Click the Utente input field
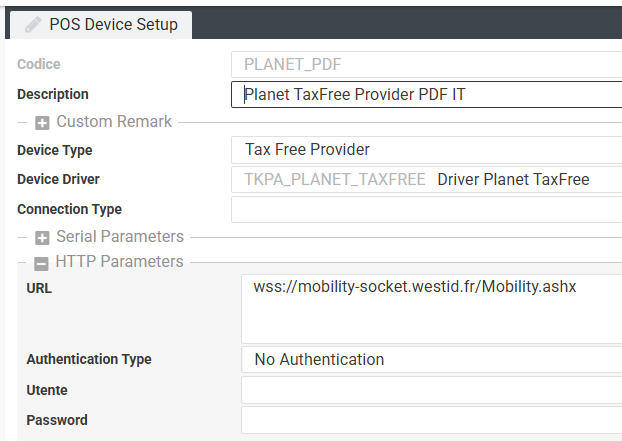This screenshot has width=622, height=441. pyautogui.click(x=430, y=390)
